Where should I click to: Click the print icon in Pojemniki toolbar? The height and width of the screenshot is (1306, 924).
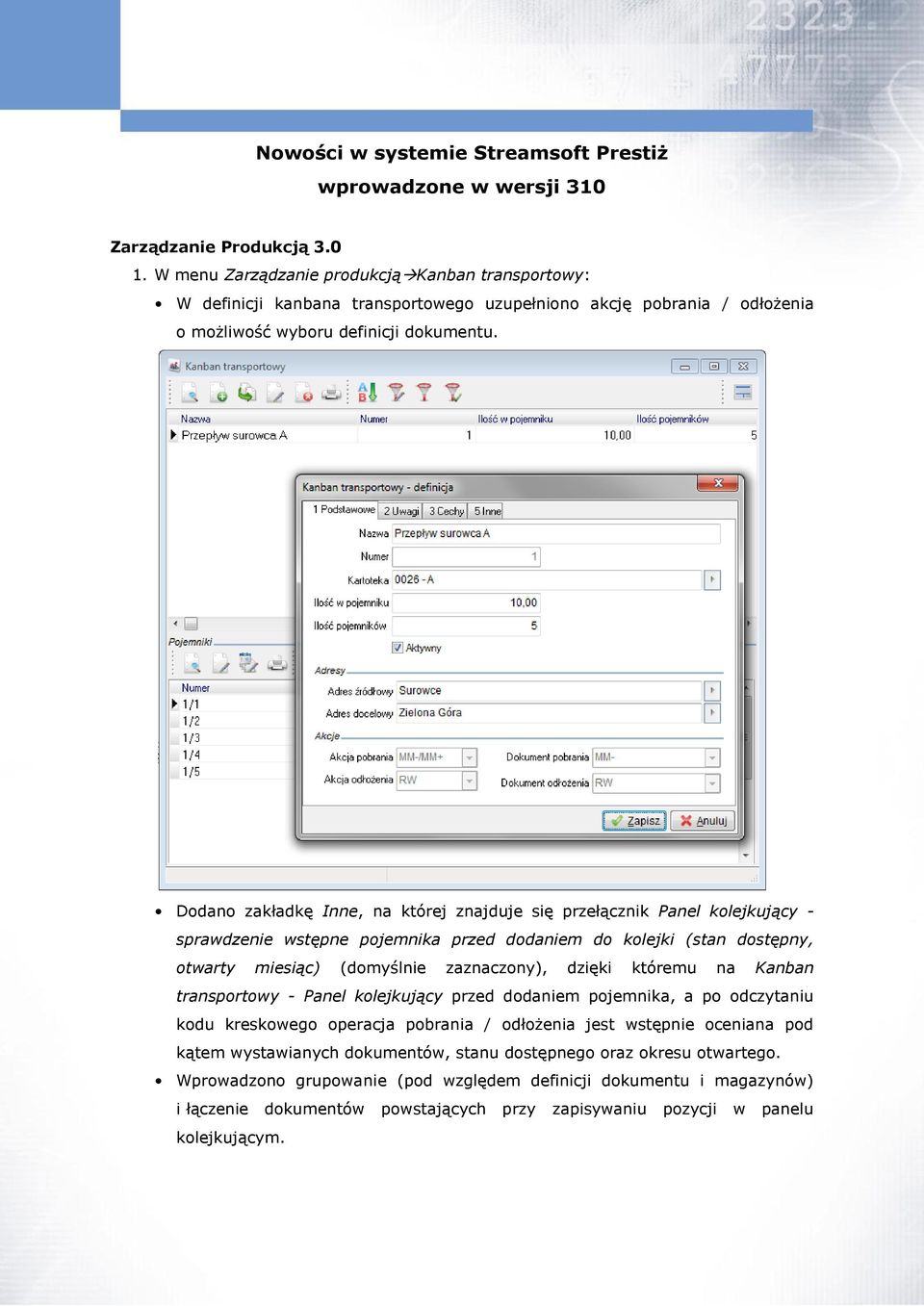click(276, 663)
